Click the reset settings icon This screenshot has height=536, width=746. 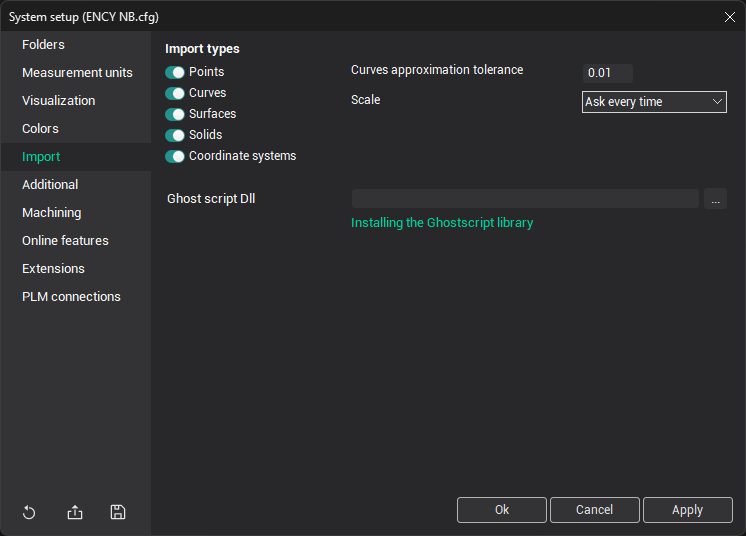pos(29,512)
